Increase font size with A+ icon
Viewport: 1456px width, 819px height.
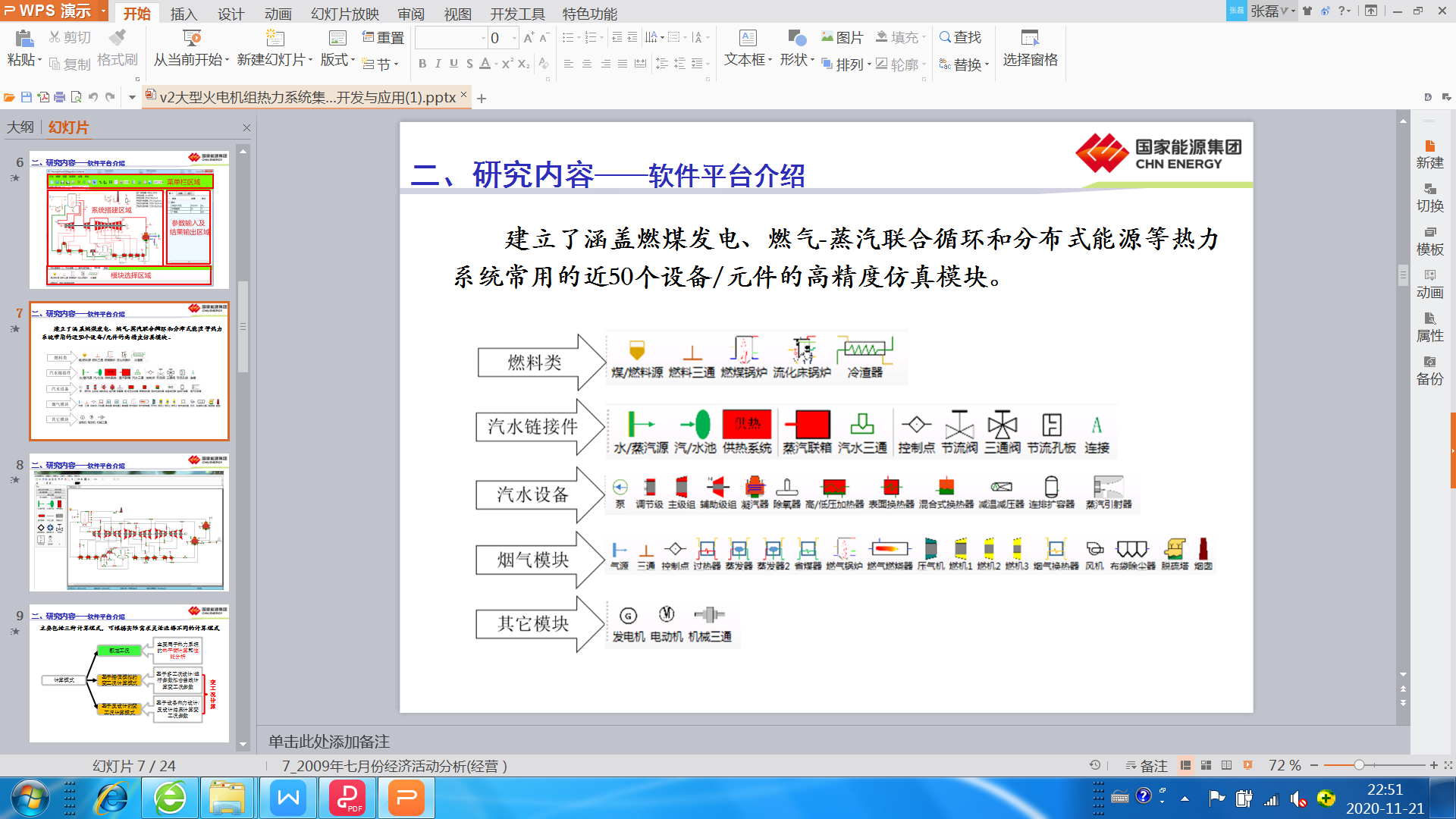[x=529, y=37]
